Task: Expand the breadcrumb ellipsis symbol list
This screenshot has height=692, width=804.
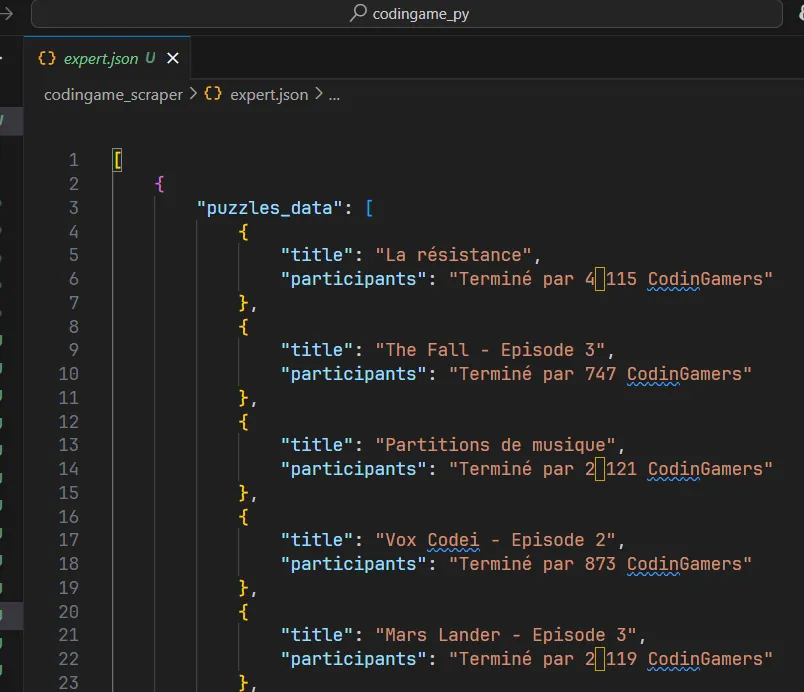Action: tap(334, 95)
